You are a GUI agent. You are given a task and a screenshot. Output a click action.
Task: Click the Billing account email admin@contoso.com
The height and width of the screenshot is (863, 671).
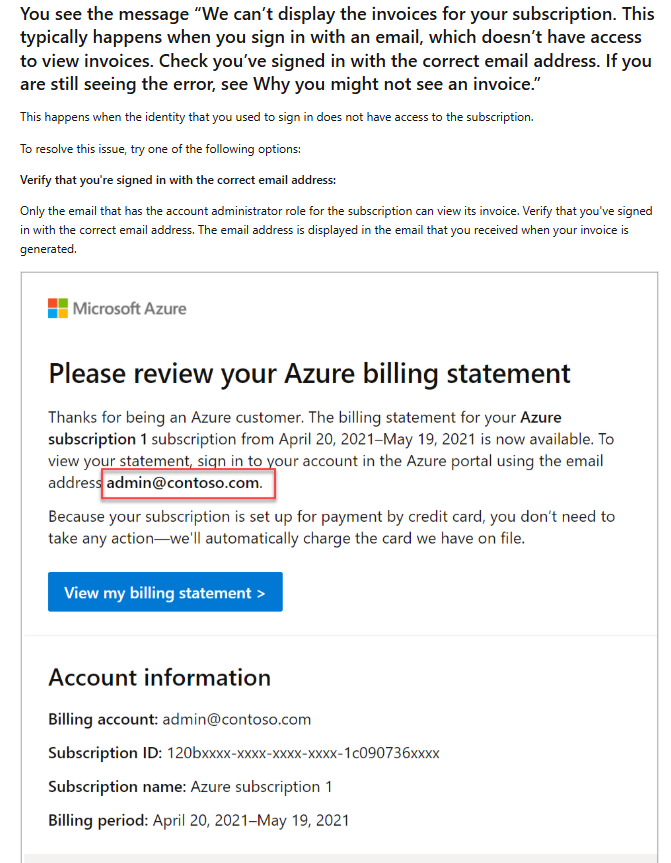click(x=237, y=719)
